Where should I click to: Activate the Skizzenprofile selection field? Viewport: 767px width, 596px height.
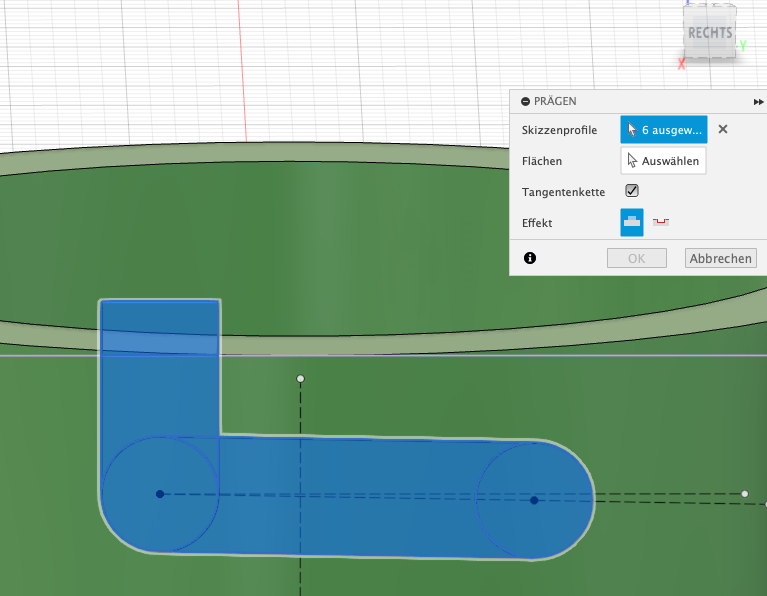tap(663, 130)
